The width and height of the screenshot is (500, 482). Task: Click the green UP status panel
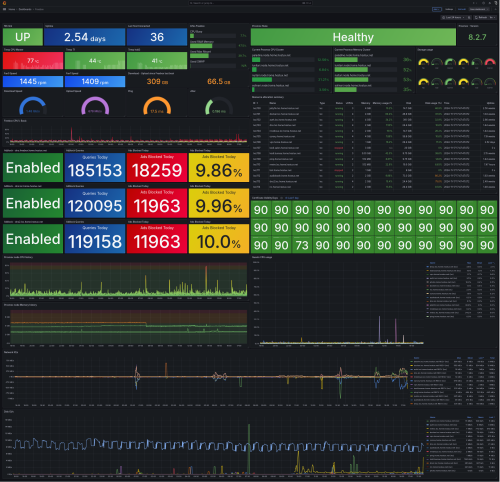click(23, 37)
